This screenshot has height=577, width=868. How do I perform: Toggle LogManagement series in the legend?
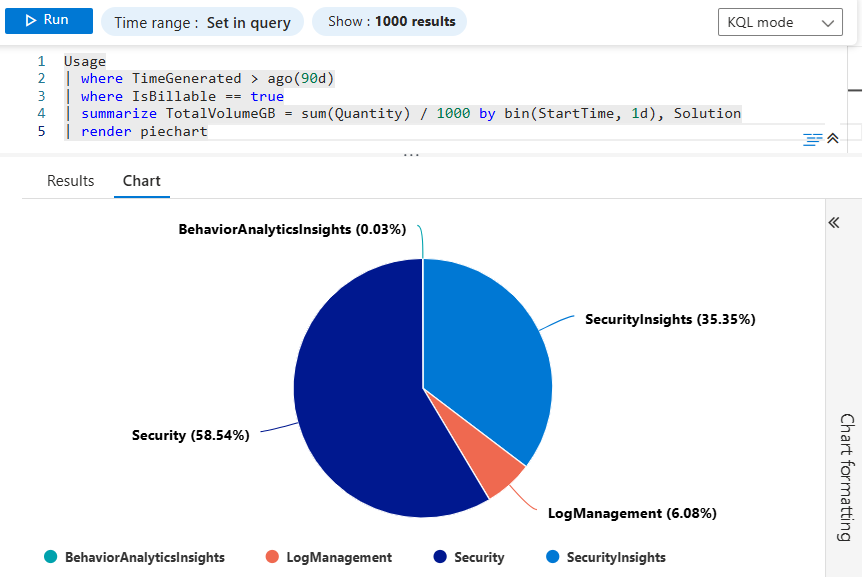(x=338, y=557)
